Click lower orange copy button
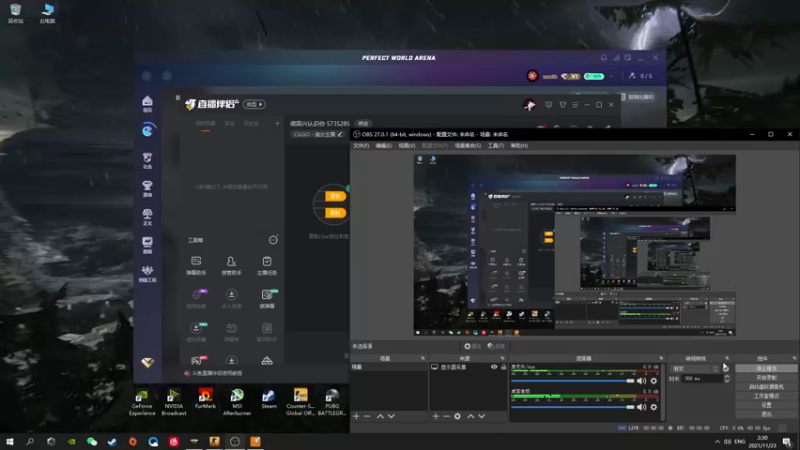 [x=336, y=213]
